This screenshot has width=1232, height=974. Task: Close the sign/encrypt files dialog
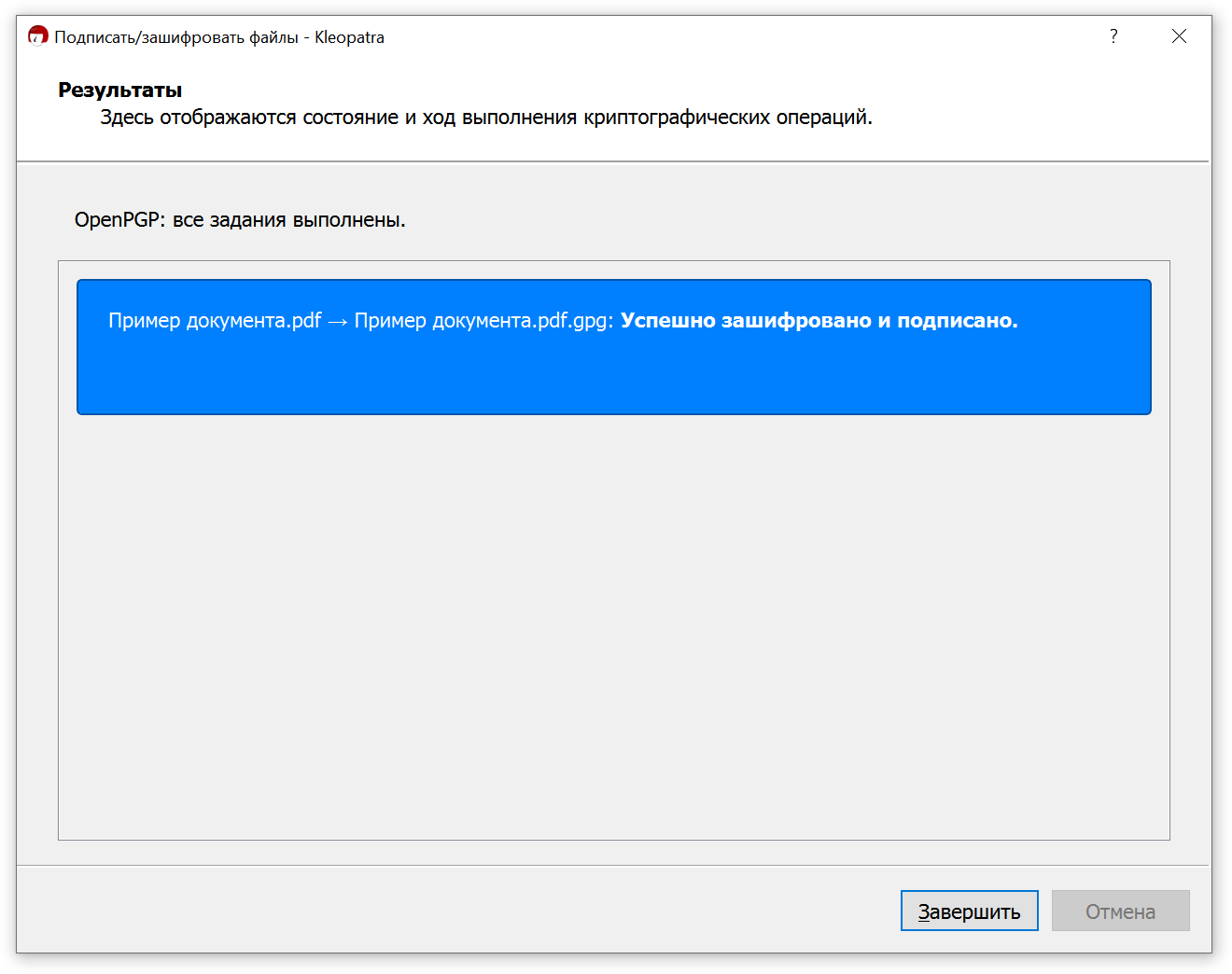1179,36
